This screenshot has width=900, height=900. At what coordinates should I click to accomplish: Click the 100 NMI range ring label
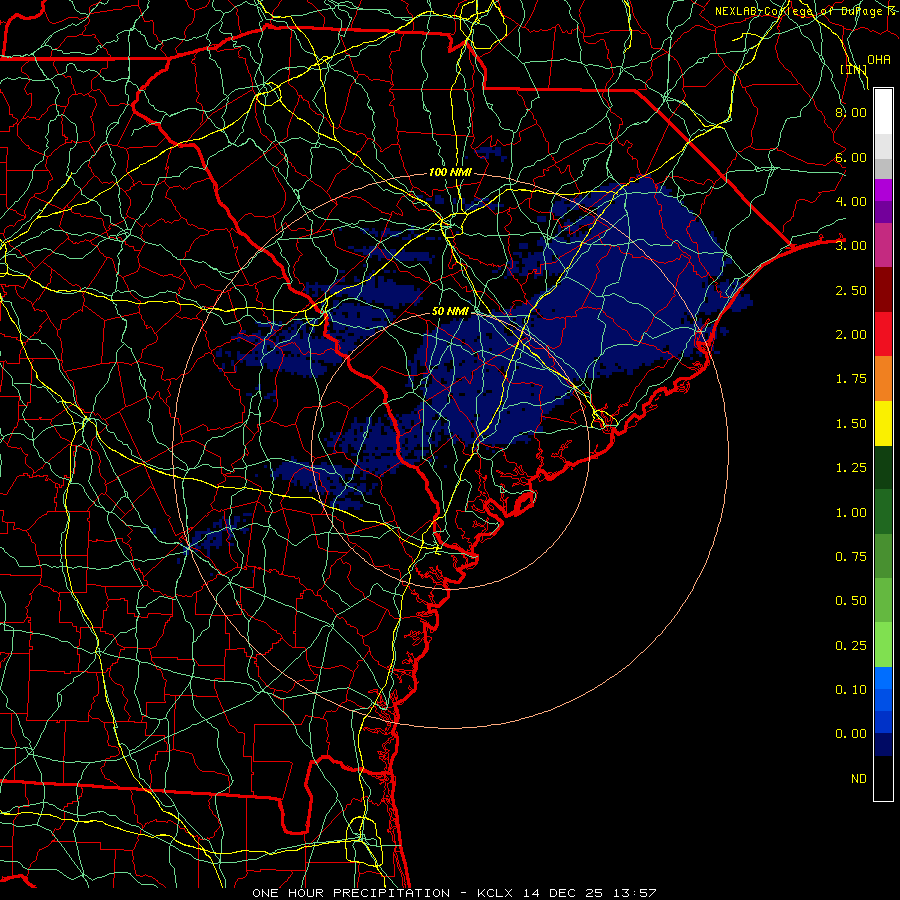[450, 172]
